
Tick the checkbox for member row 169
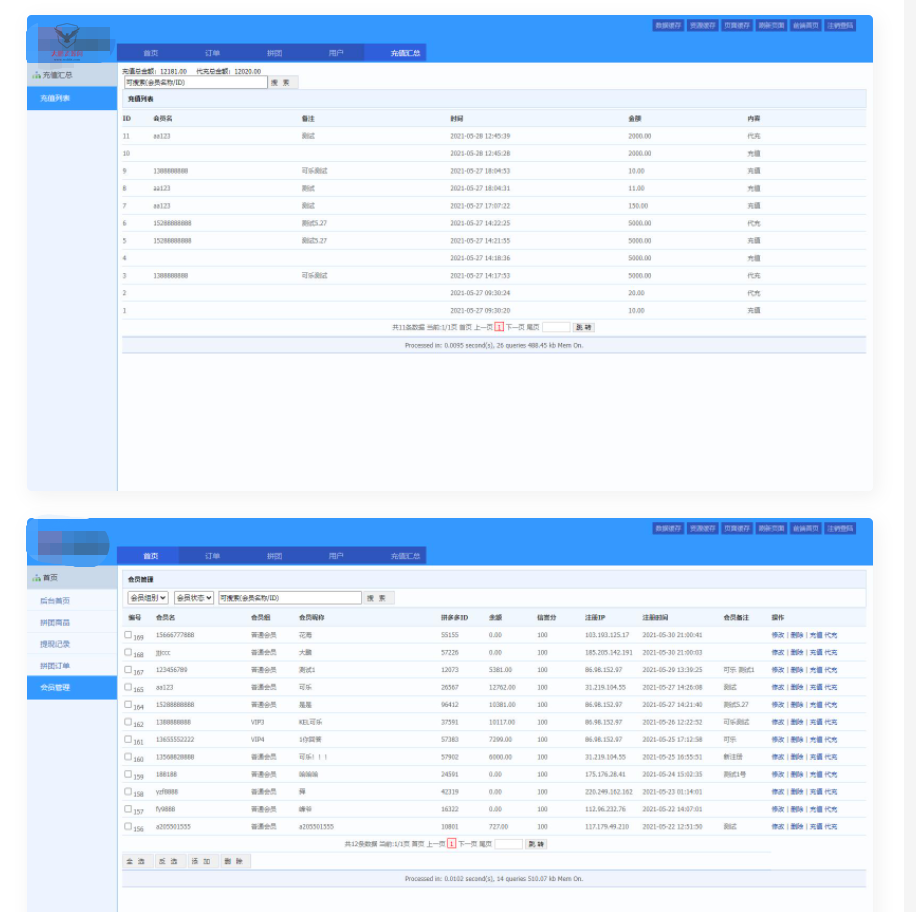pos(128,635)
